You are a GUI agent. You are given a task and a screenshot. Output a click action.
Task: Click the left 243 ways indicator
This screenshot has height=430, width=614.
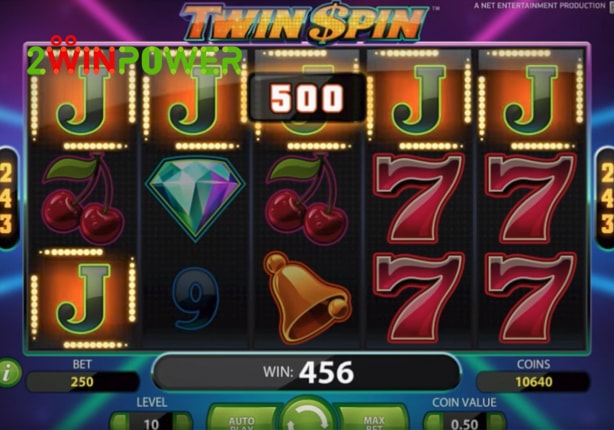point(8,198)
